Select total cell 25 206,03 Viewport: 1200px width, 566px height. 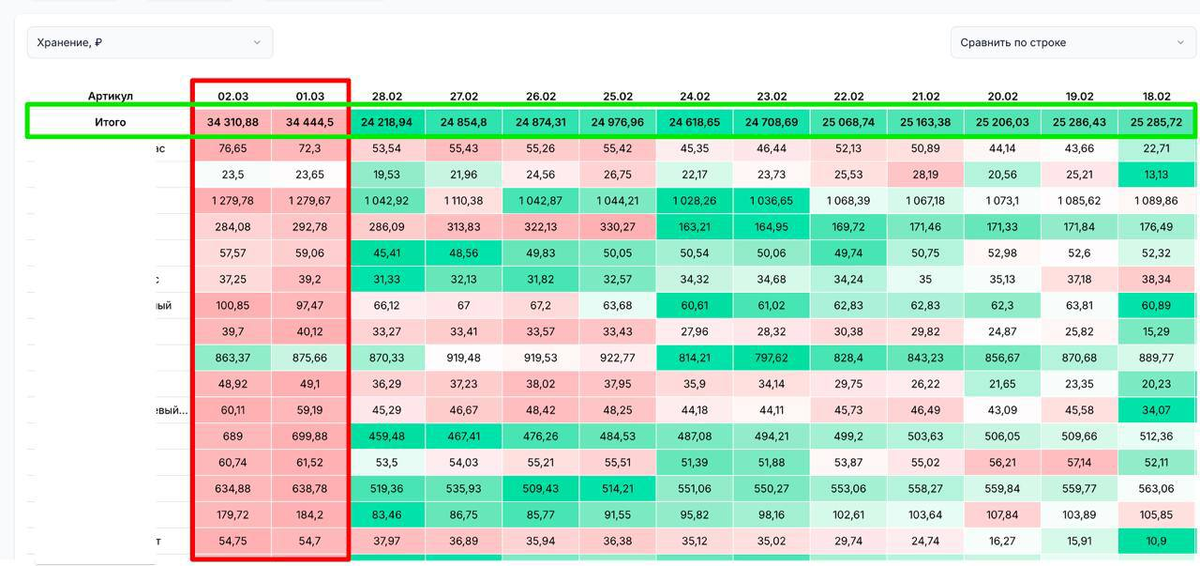[1003, 122]
